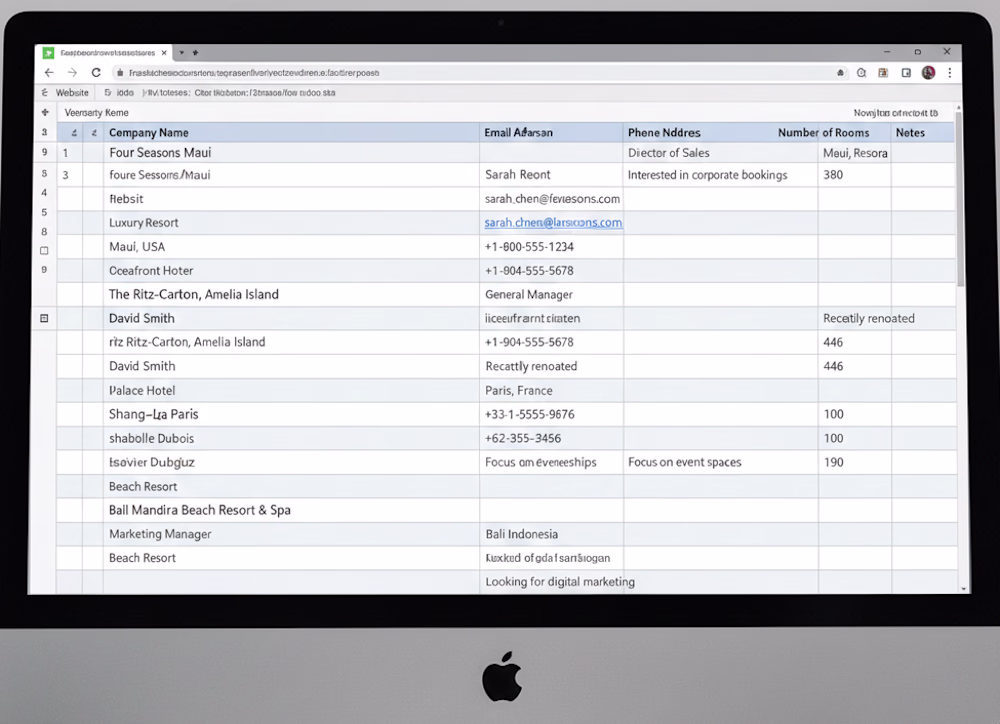Open the orange extension icon in toolbar
The height and width of the screenshot is (724, 1000).
[x=883, y=73]
